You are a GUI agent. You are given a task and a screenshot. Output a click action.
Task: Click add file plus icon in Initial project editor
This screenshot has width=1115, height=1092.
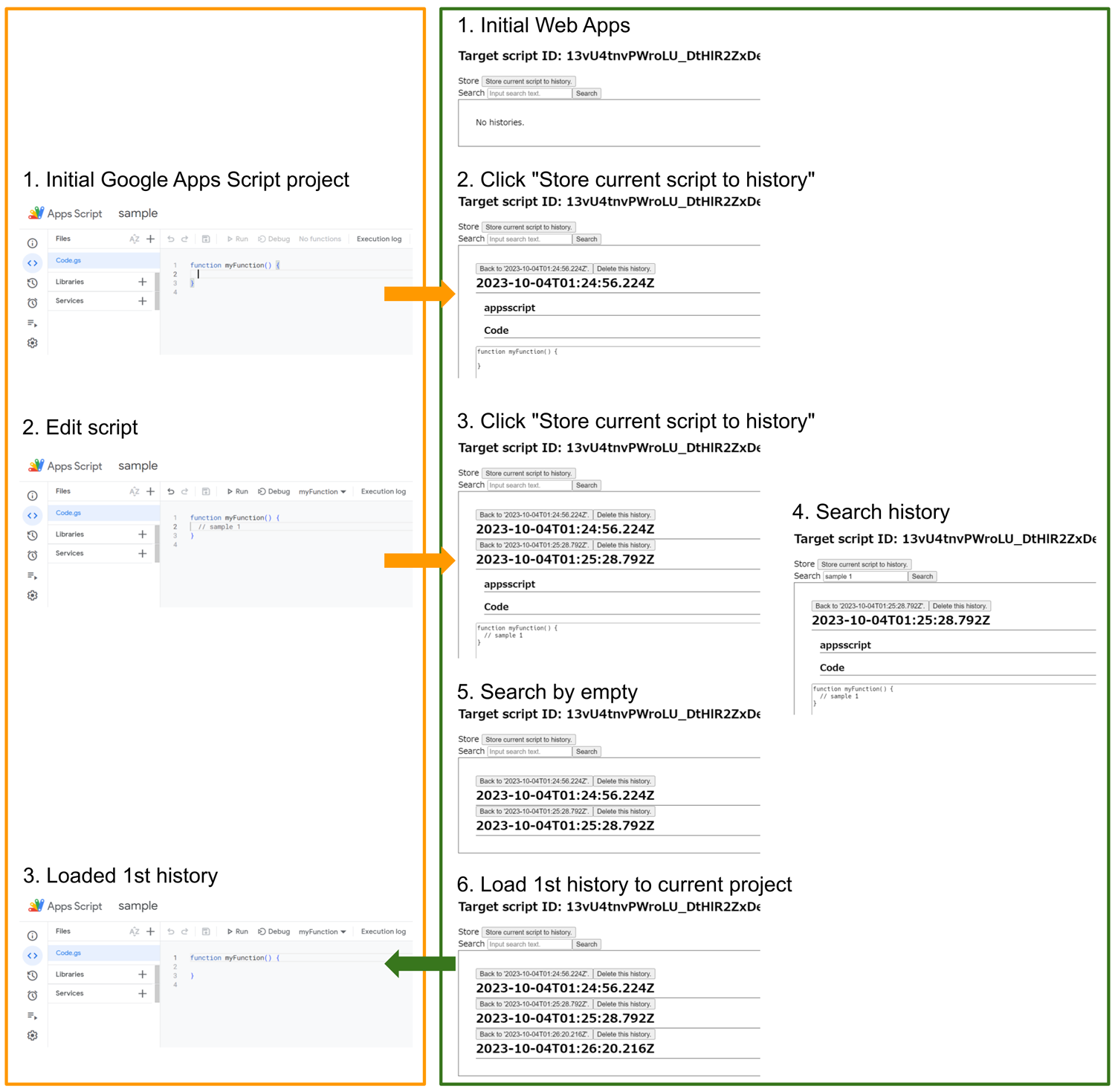point(150,239)
